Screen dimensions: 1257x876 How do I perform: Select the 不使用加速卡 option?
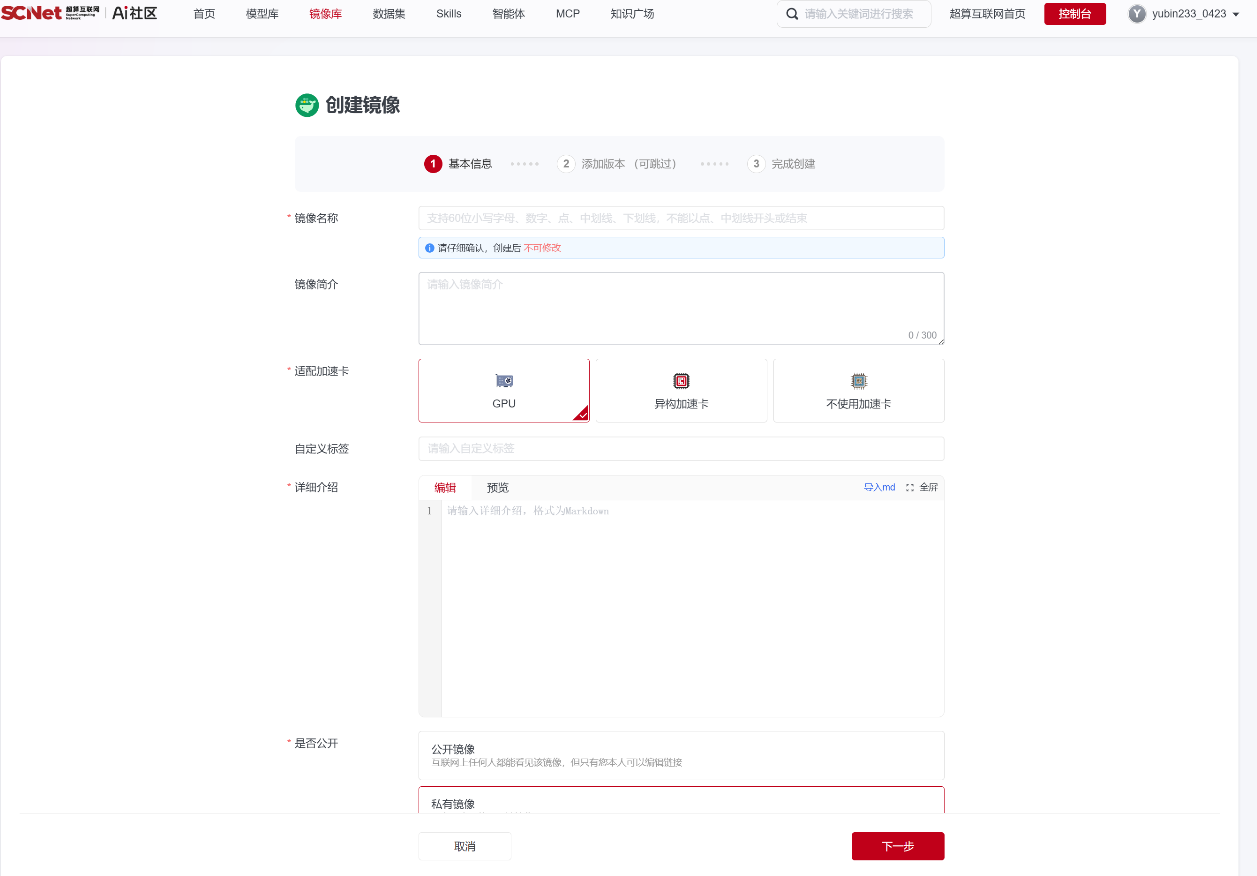tap(859, 391)
